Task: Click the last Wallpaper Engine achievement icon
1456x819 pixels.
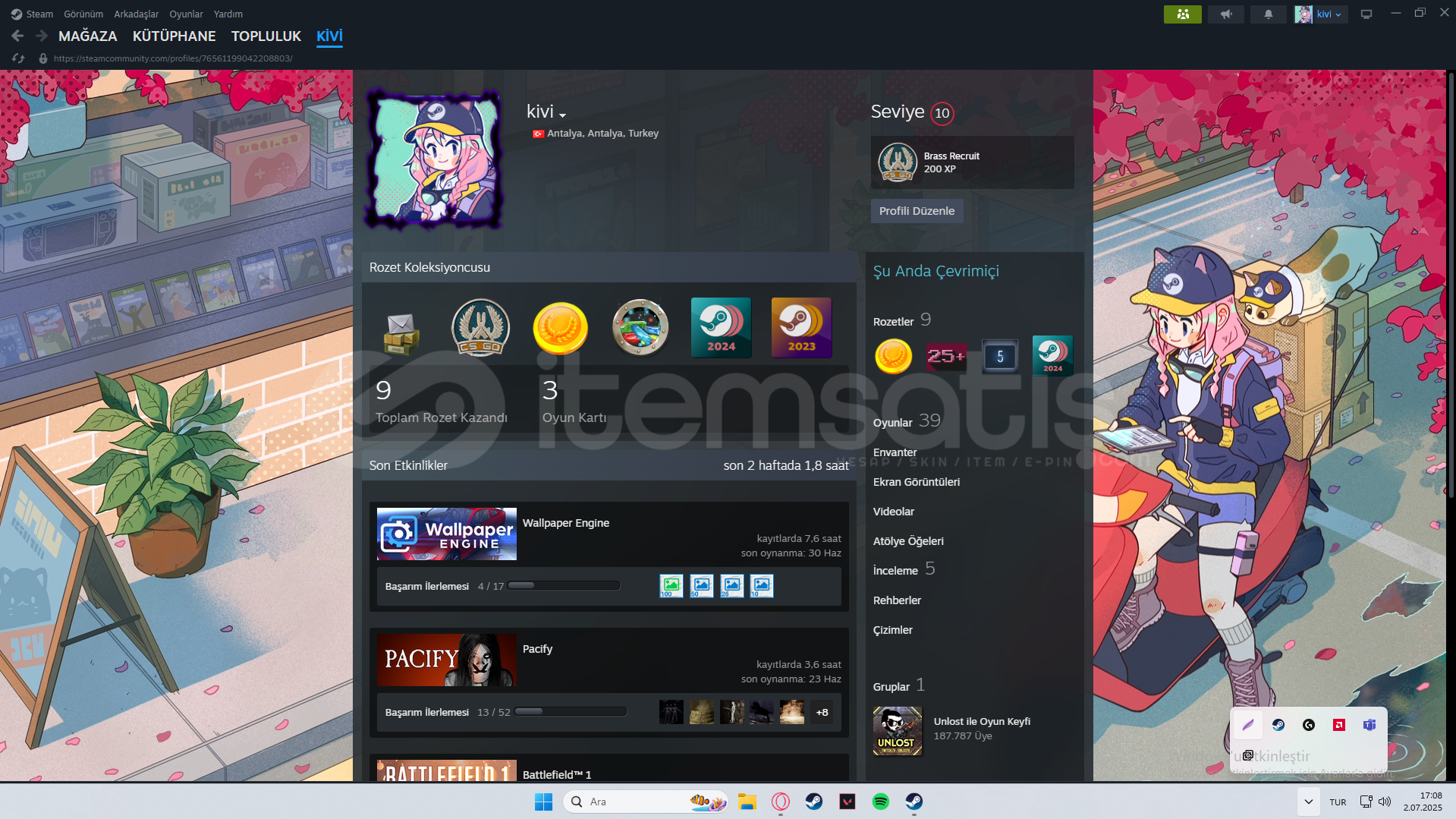Action: (x=762, y=585)
